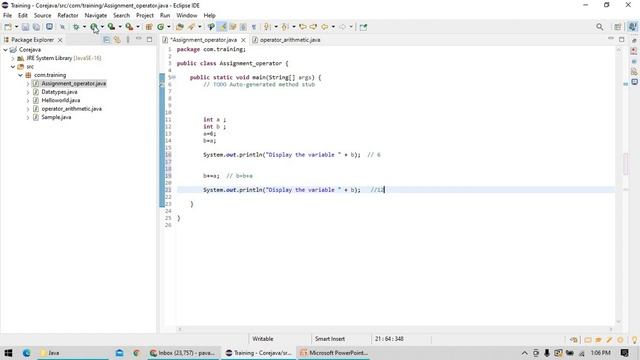Collapse the src folder node
The height and width of the screenshot is (360, 640).
click(13, 67)
